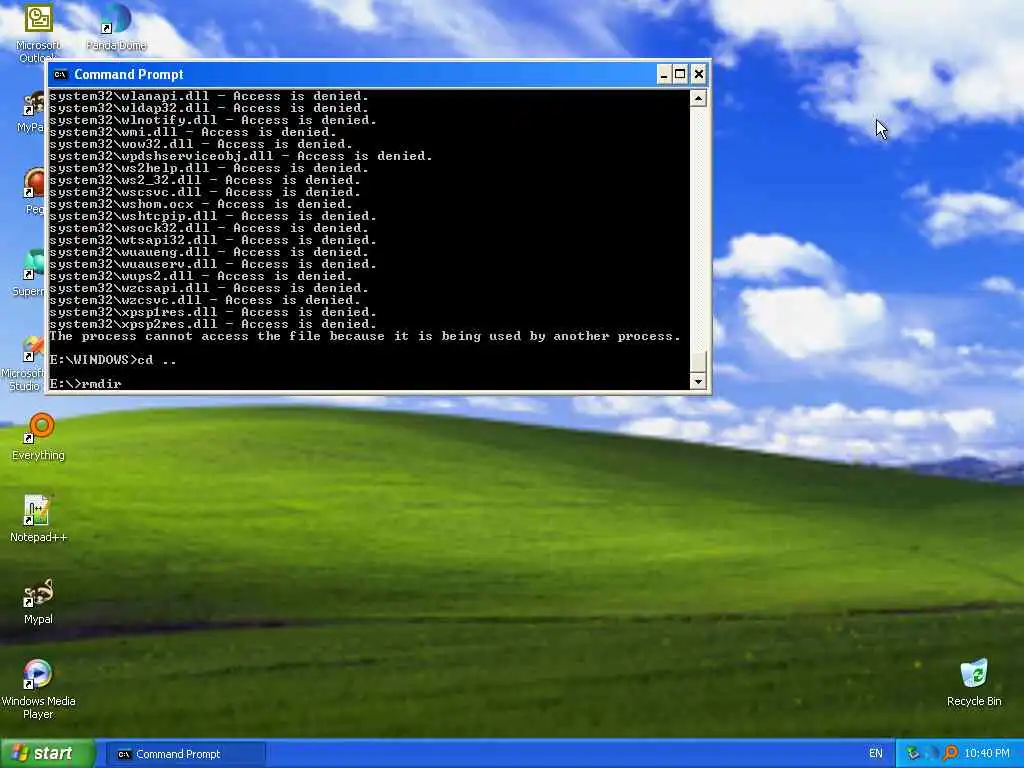Click the 'wmi.dll - Access is denied' line
This screenshot has width=1024, height=768.
[x=193, y=132]
